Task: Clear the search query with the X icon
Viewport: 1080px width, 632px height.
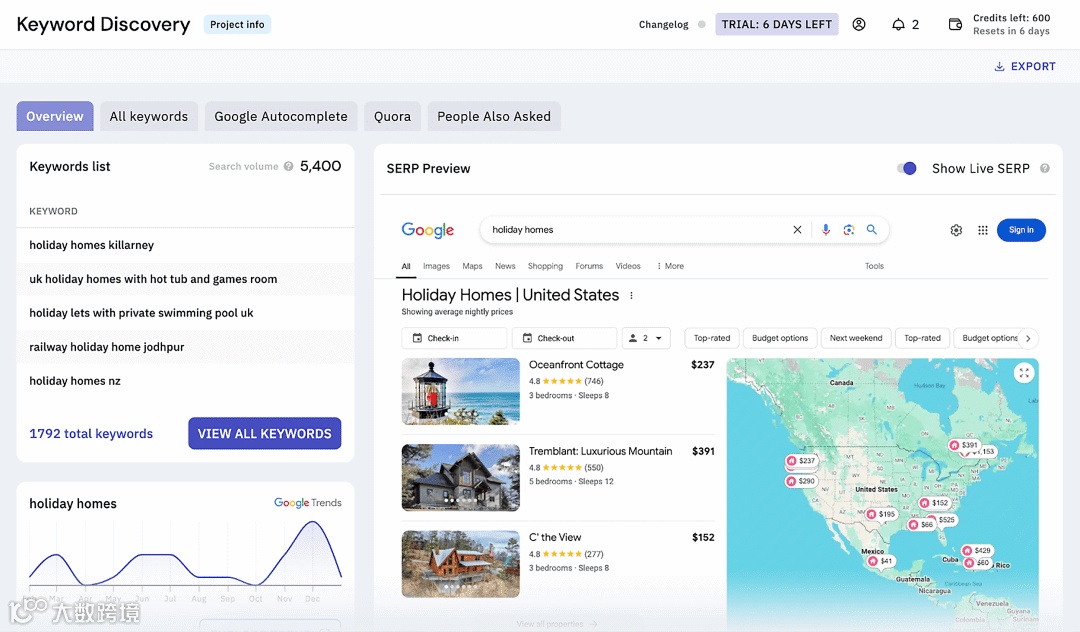Action: pyautogui.click(x=797, y=230)
